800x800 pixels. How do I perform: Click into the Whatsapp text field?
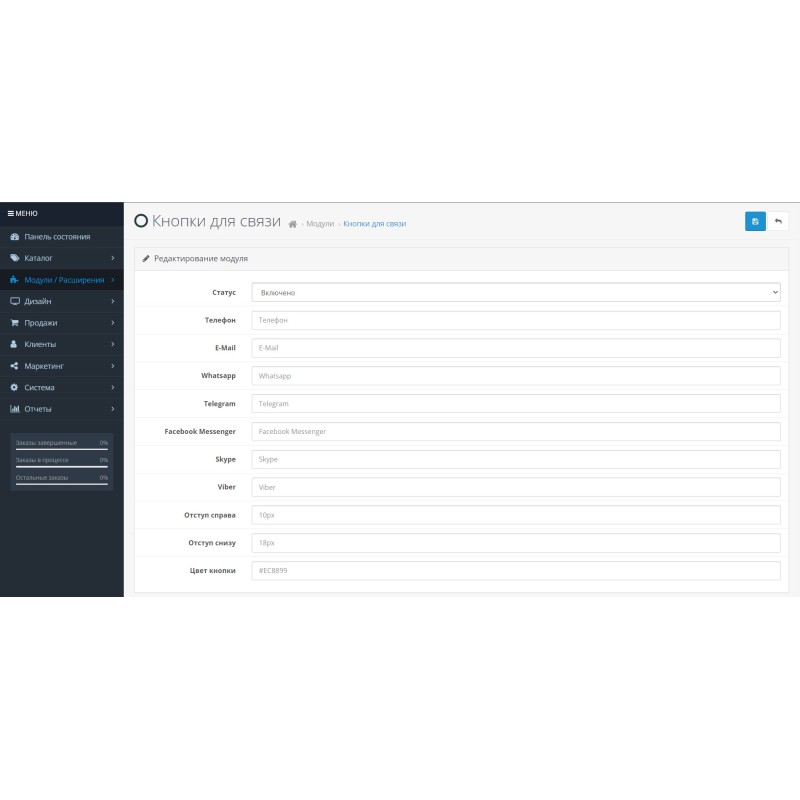(x=515, y=376)
